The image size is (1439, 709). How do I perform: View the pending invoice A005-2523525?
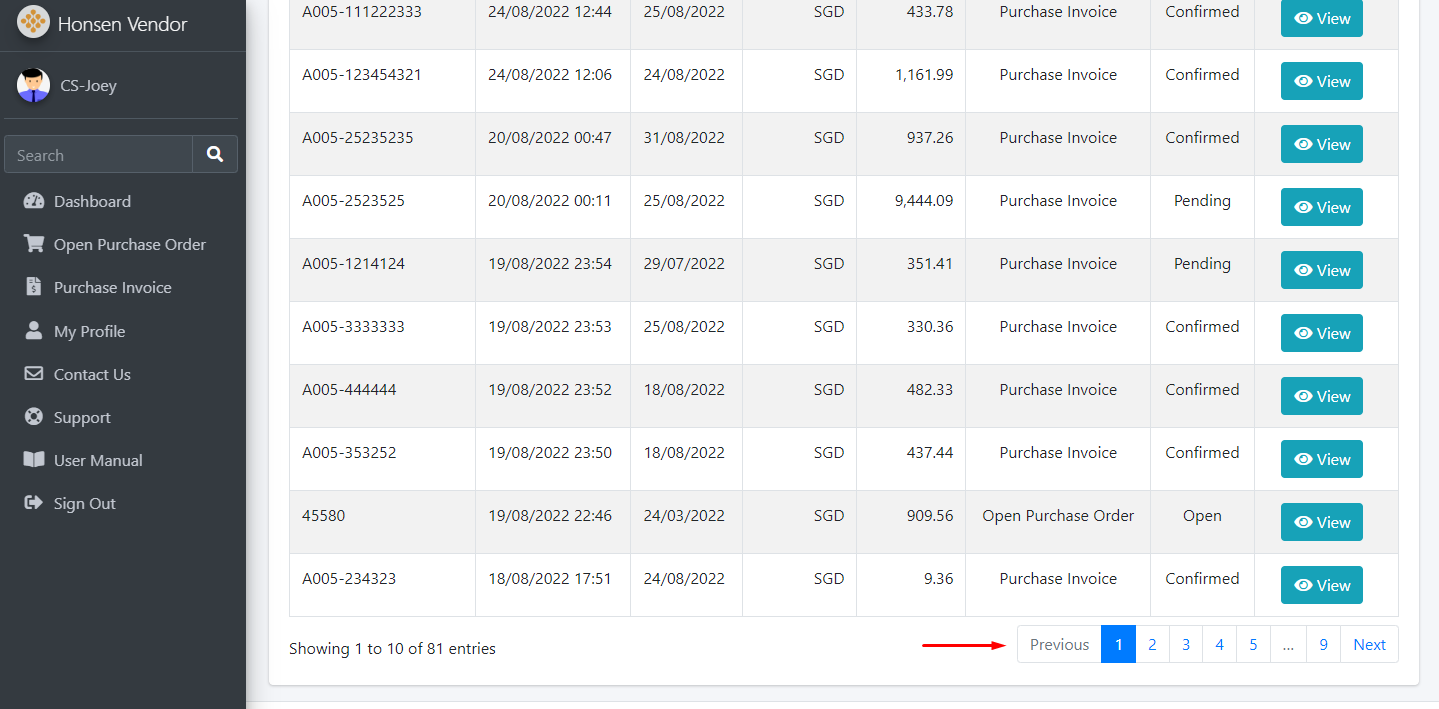click(1321, 208)
